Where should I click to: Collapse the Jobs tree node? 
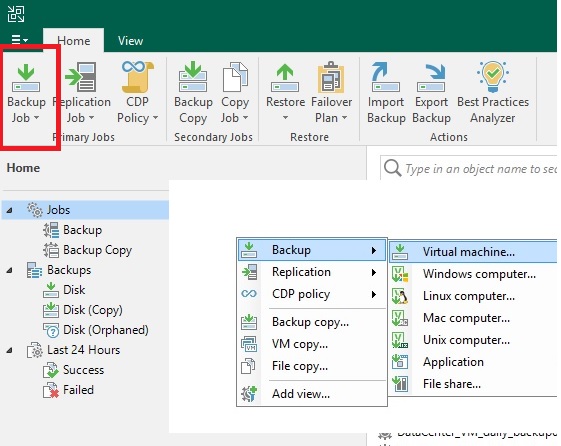pyautogui.click(x=9, y=210)
